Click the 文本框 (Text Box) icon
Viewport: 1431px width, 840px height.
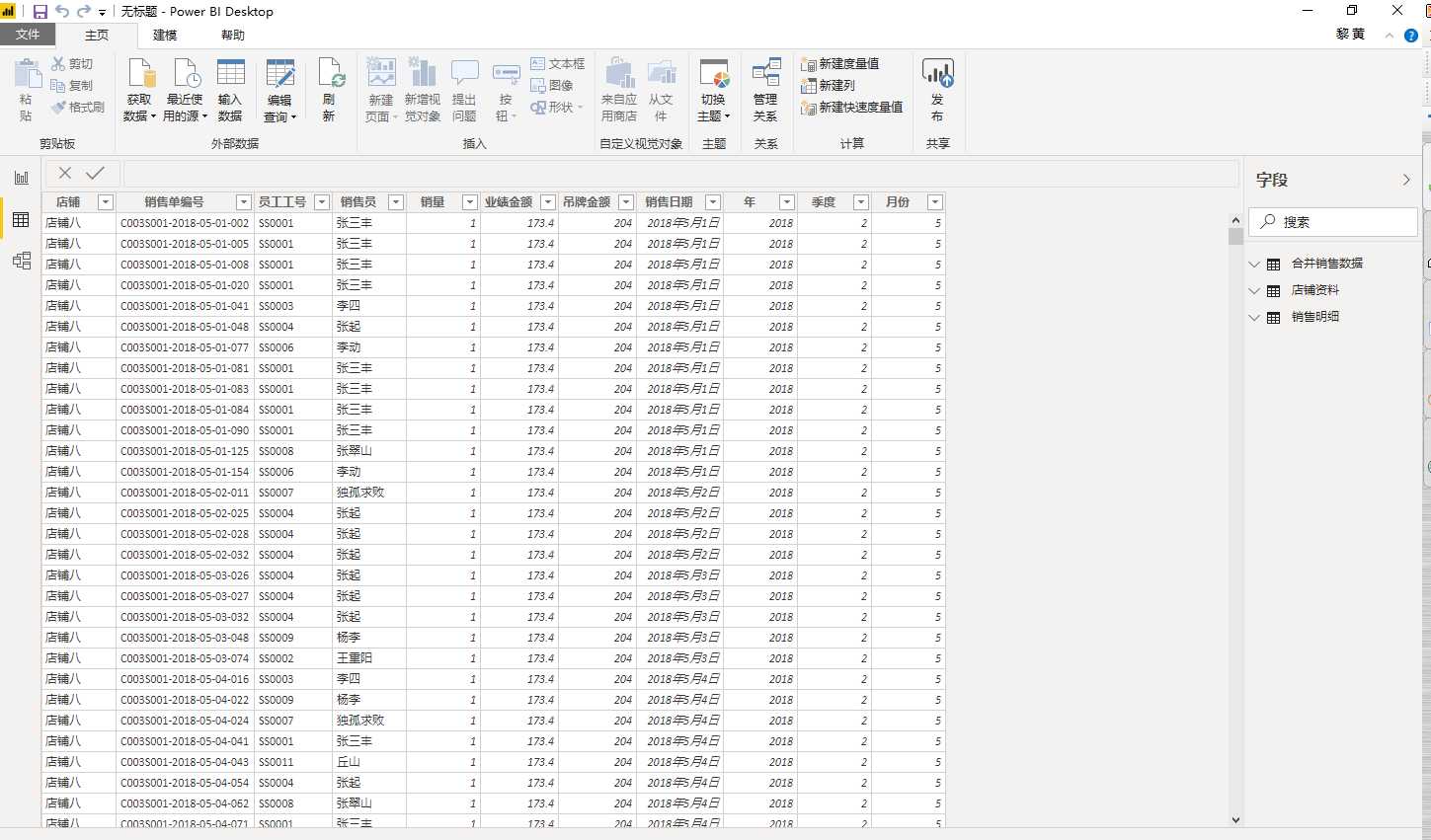(x=538, y=64)
